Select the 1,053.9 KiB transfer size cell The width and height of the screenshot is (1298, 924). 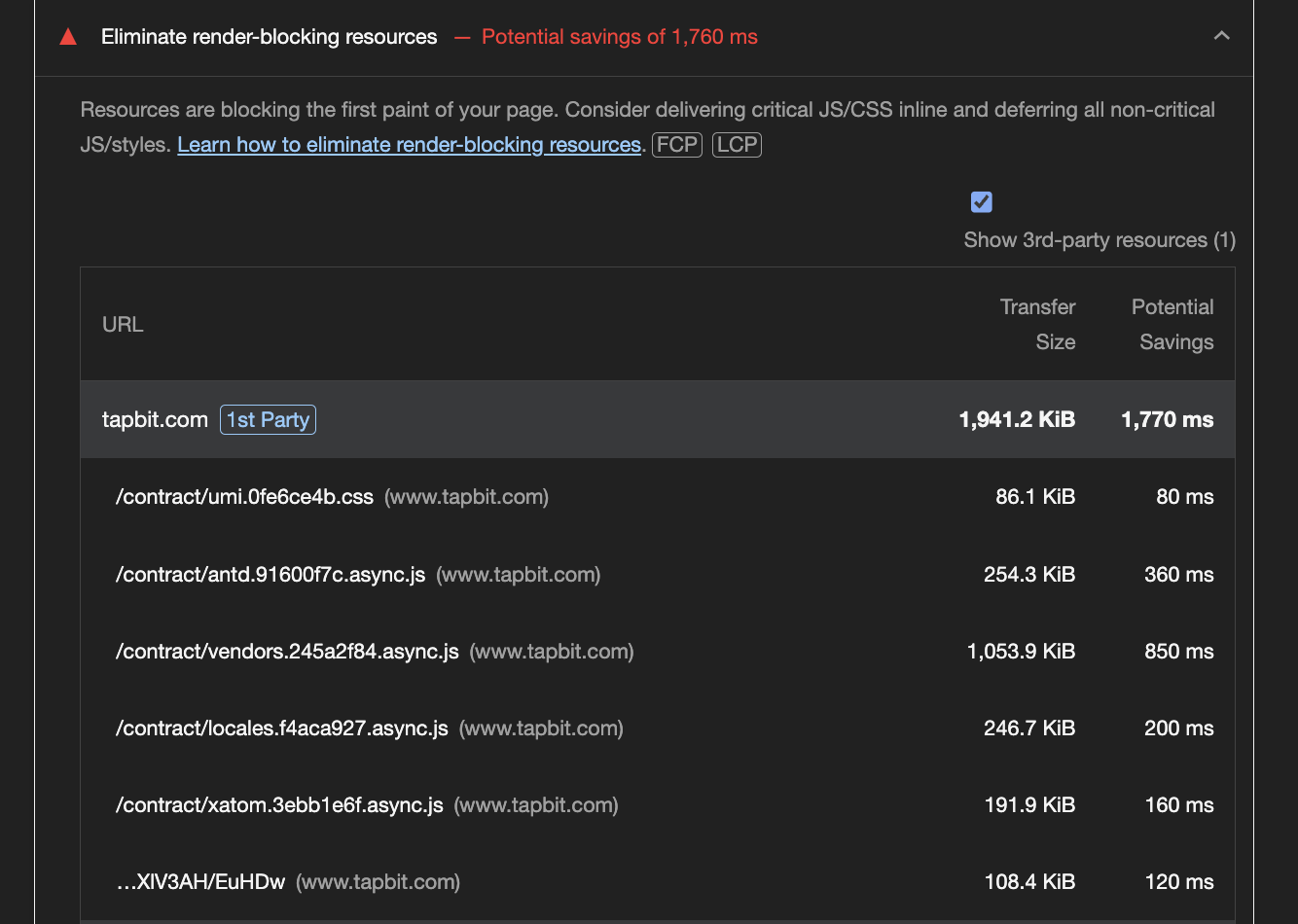pyautogui.click(x=1021, y=652)
